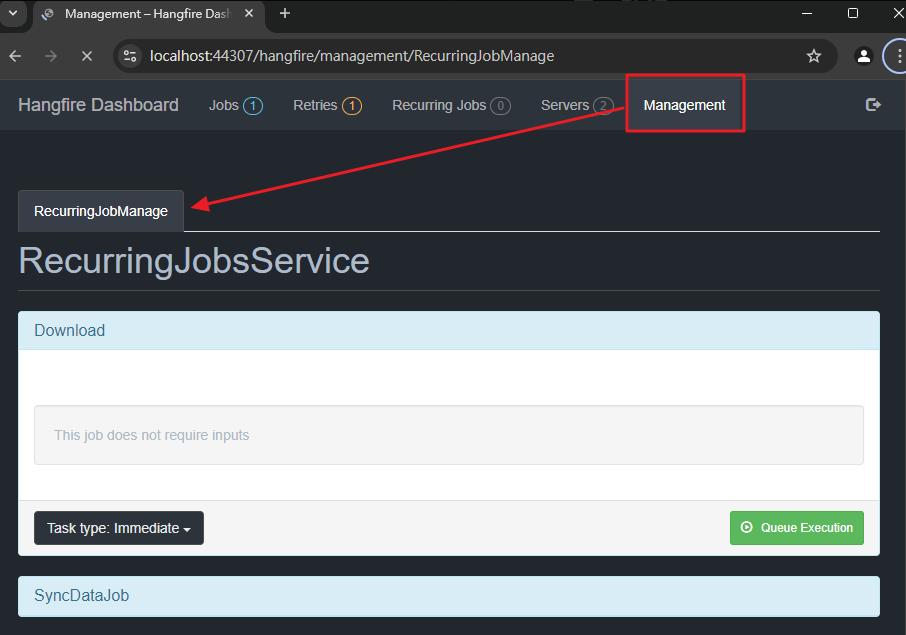Collapse the Download job panel header
Screen dimensions: 906x635
449,331
